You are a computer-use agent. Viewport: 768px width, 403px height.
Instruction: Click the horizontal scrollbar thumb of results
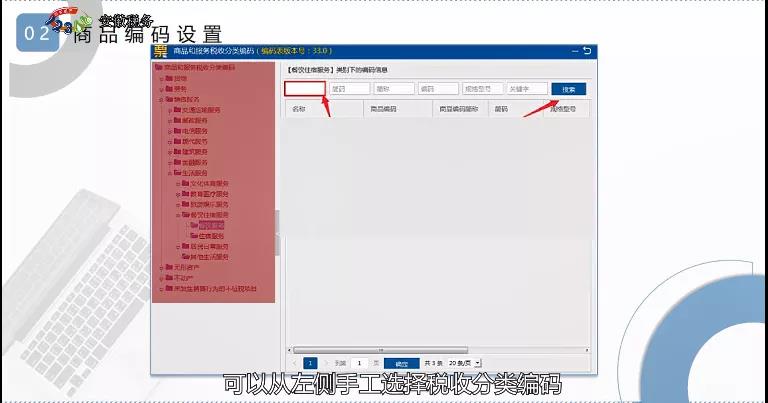pos(380,350)
